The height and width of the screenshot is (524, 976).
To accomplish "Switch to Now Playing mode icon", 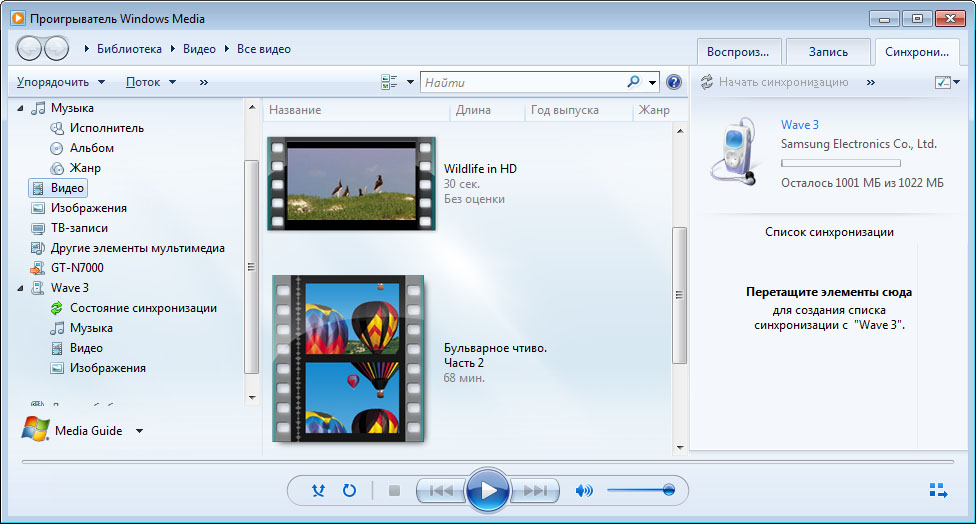I will click(938, 490).
